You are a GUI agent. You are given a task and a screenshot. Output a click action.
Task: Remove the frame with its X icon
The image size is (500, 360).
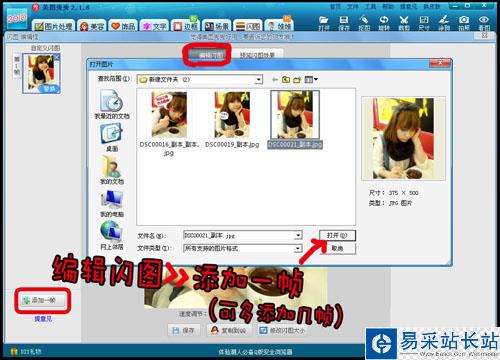(57, 57)
